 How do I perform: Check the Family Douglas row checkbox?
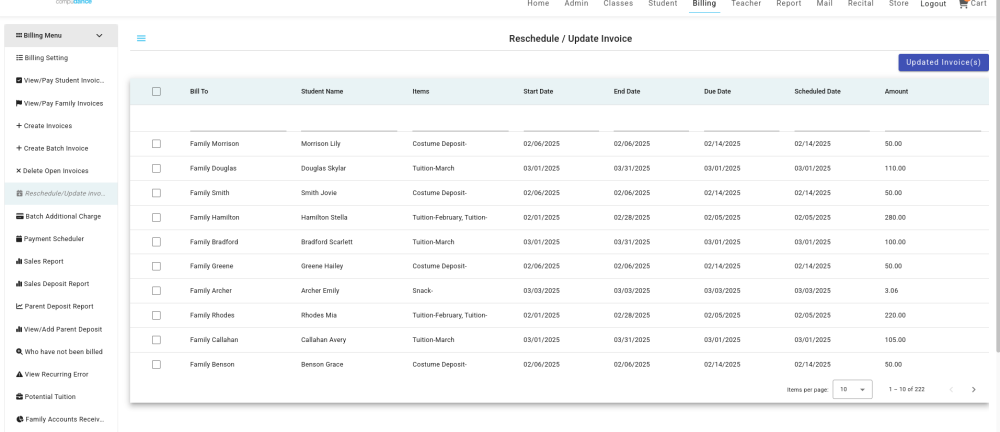click(156, 168)
